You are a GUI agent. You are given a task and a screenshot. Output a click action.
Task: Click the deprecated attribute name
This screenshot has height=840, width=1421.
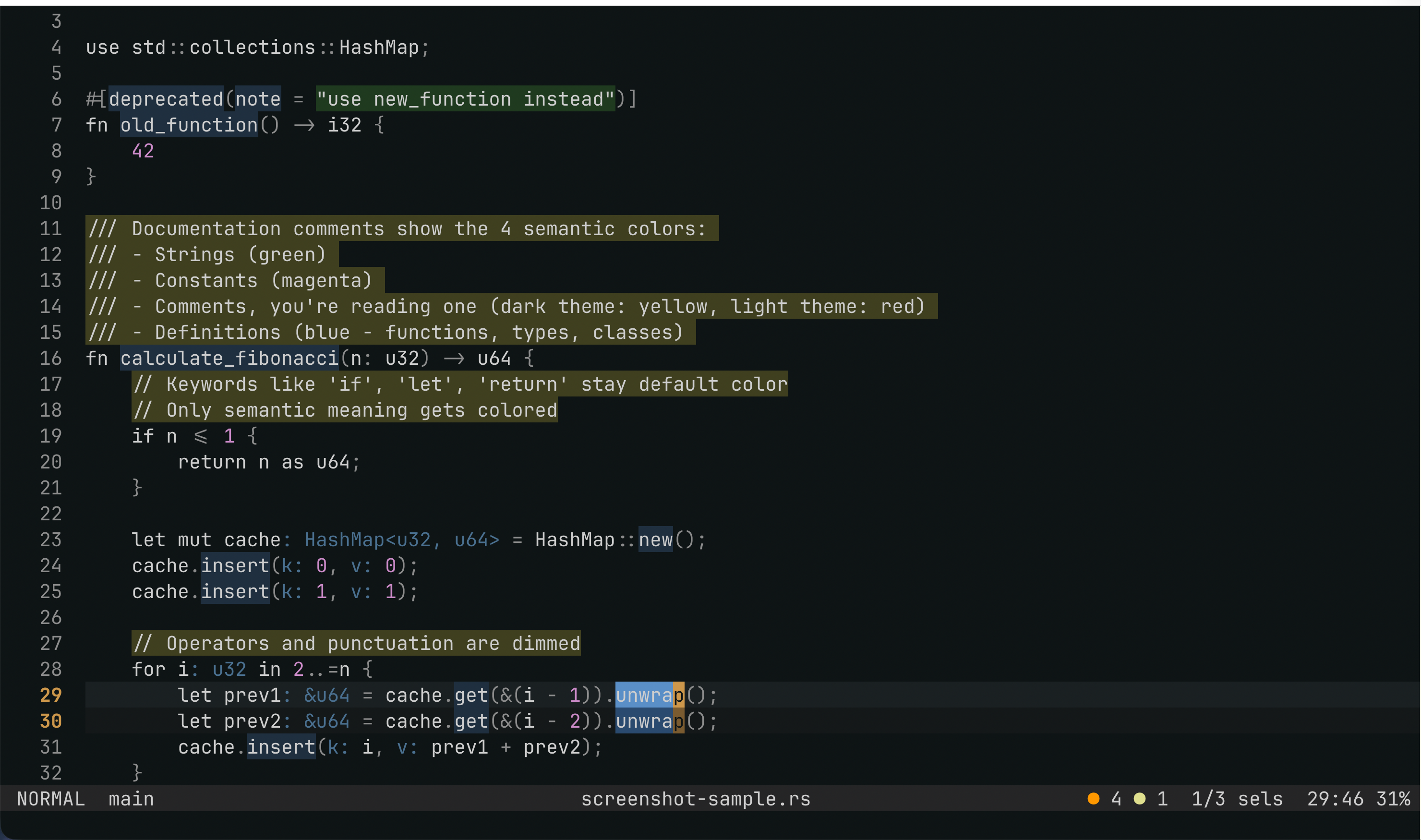click(166, 99)
